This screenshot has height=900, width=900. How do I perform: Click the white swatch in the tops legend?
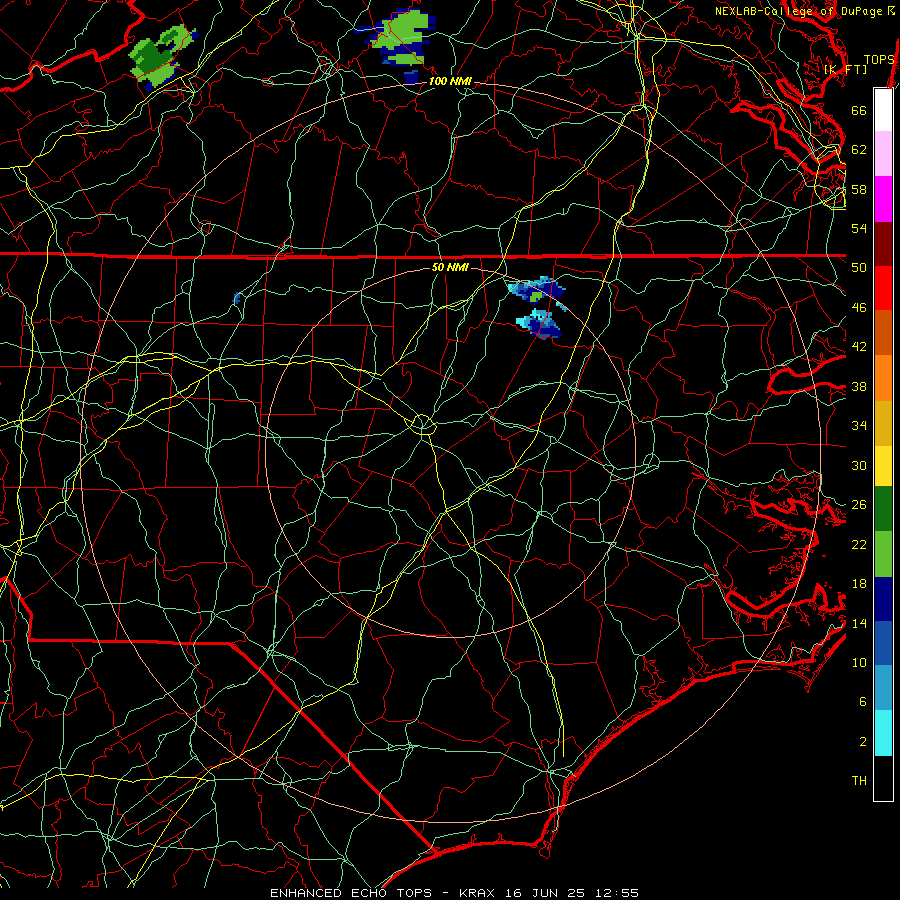(883, 110)
